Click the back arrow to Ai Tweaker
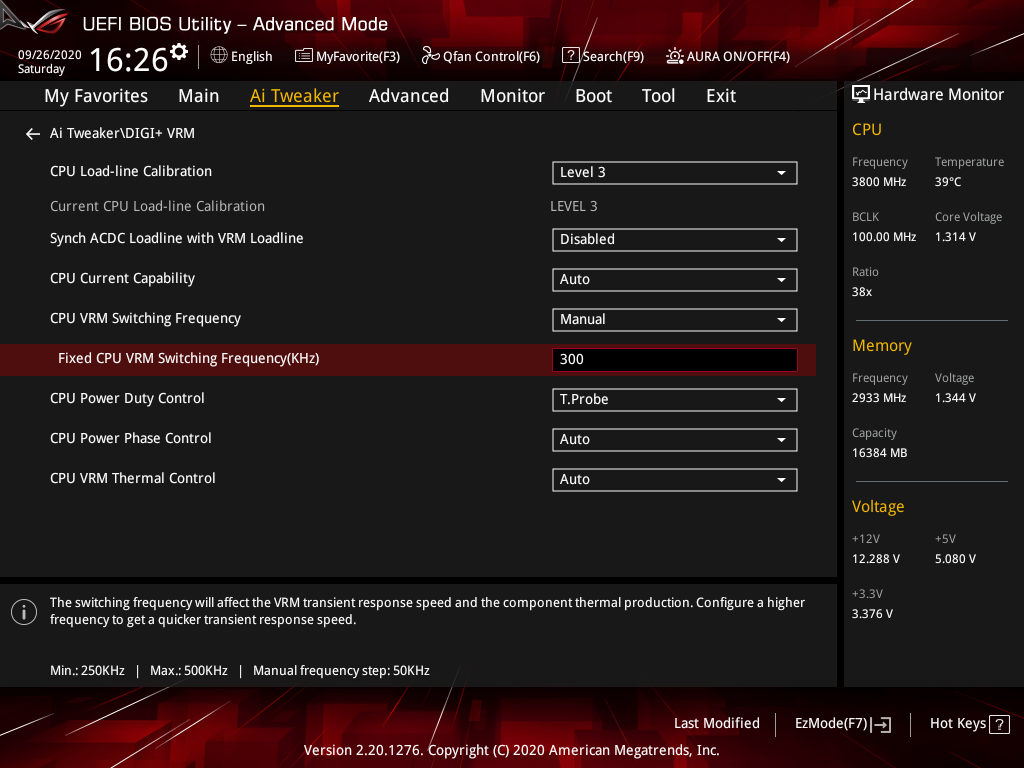 coord(33,134)
